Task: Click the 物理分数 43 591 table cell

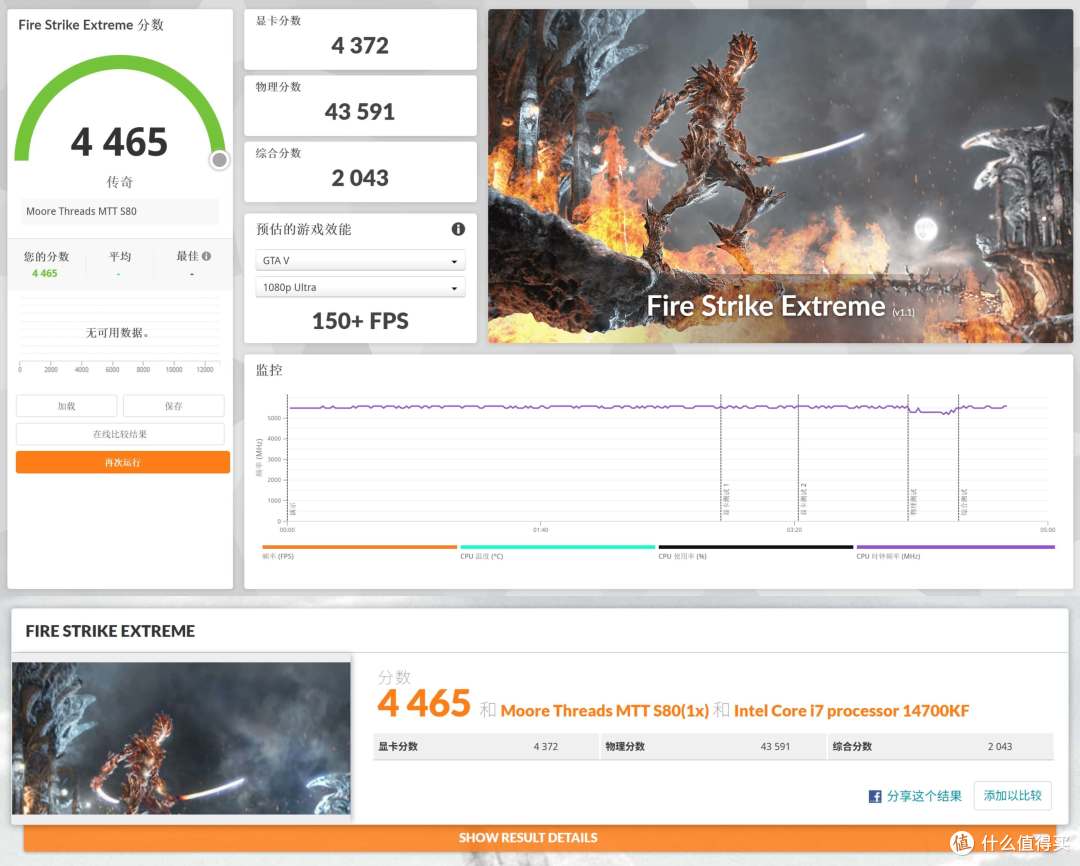Action: [x=713, y=746]
